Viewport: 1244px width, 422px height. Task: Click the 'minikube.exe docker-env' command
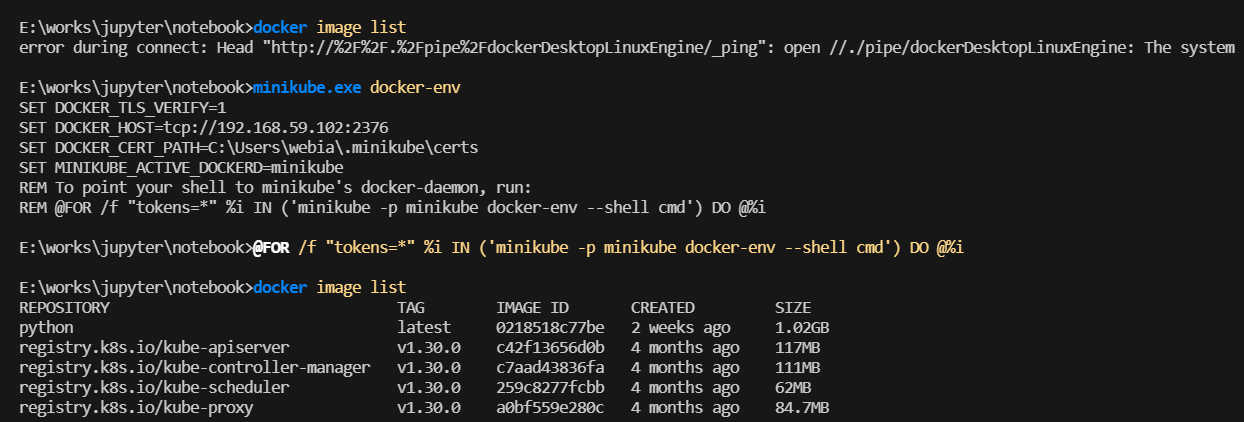[x=357, y=87]
